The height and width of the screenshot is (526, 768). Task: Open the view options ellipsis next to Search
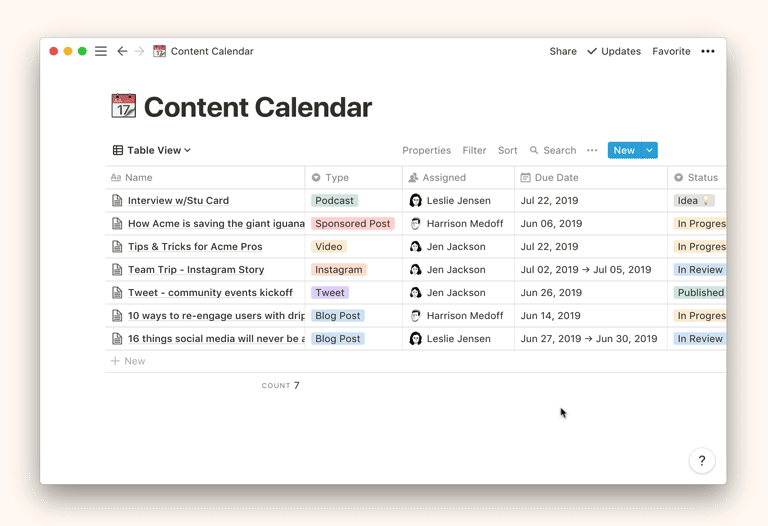click(592, 151)
